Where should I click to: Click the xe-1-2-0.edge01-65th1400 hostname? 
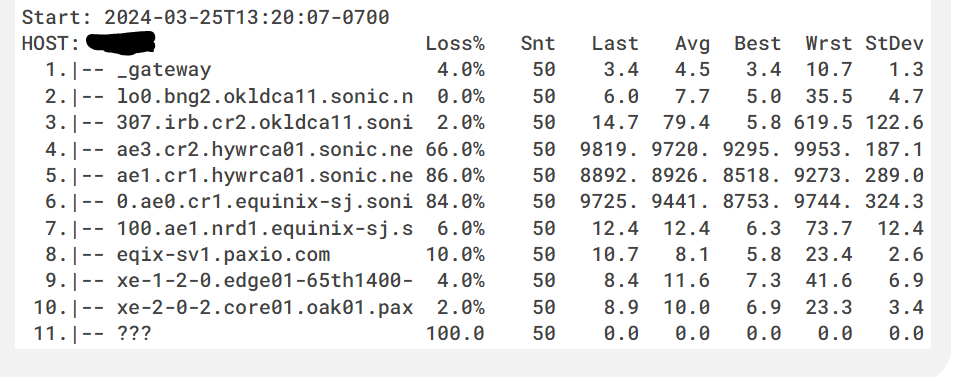pyautogui.click(x=265, y=281)
